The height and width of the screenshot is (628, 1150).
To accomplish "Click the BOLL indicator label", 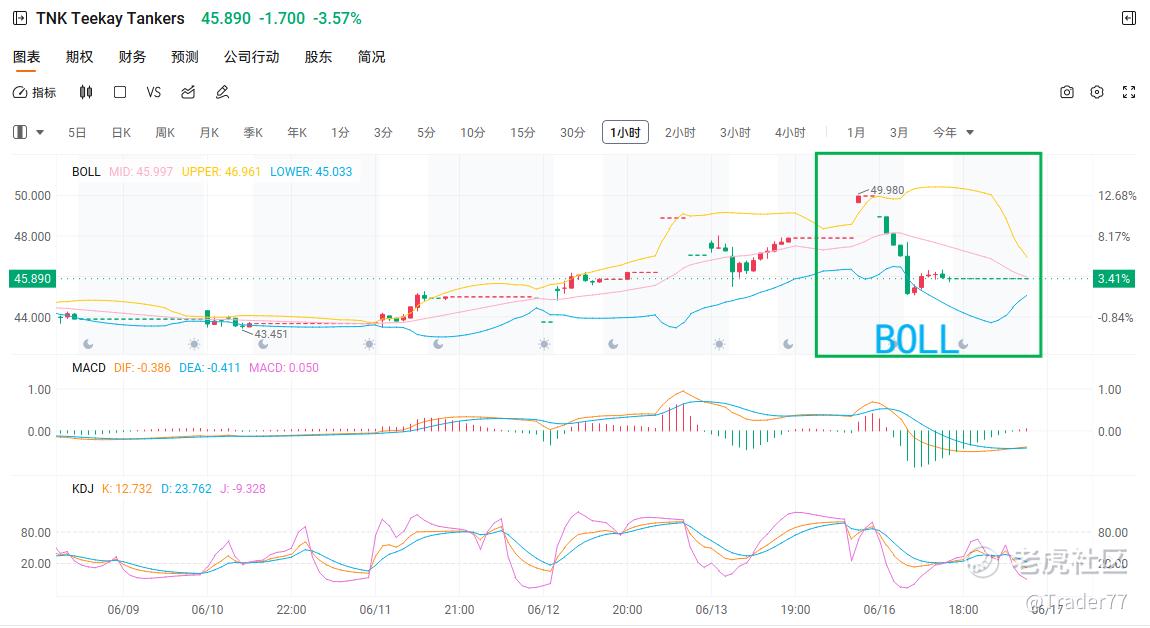I will point(86,172).
